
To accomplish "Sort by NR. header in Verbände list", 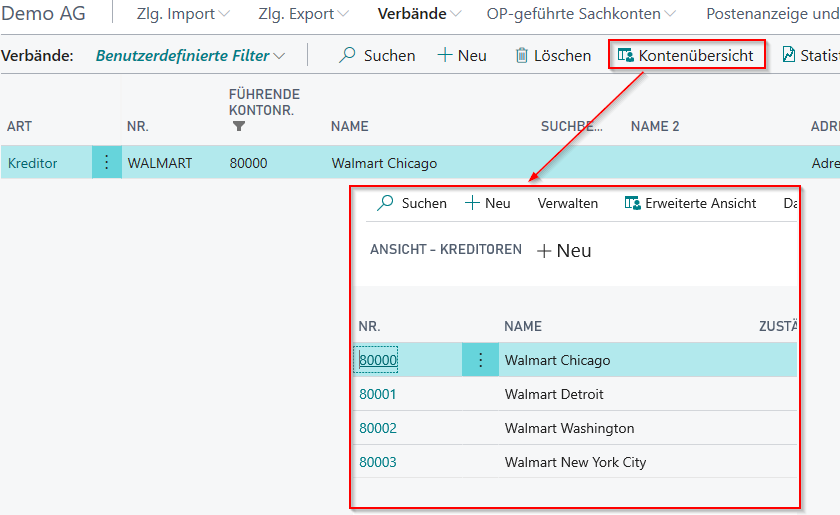I will 138,126.
